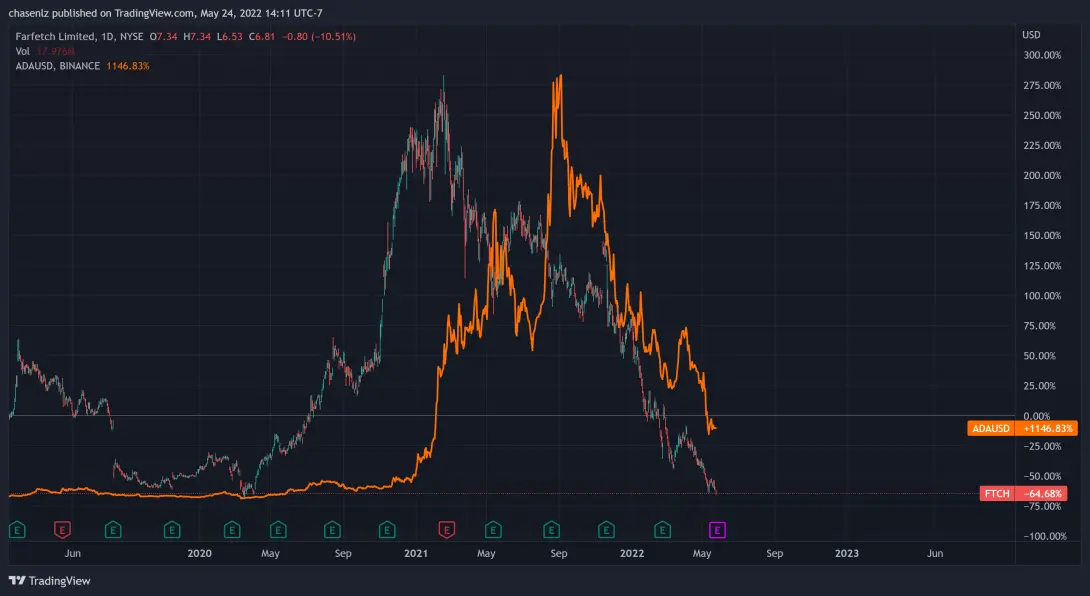Click the −10.51% change value in header

coord(336,36)
